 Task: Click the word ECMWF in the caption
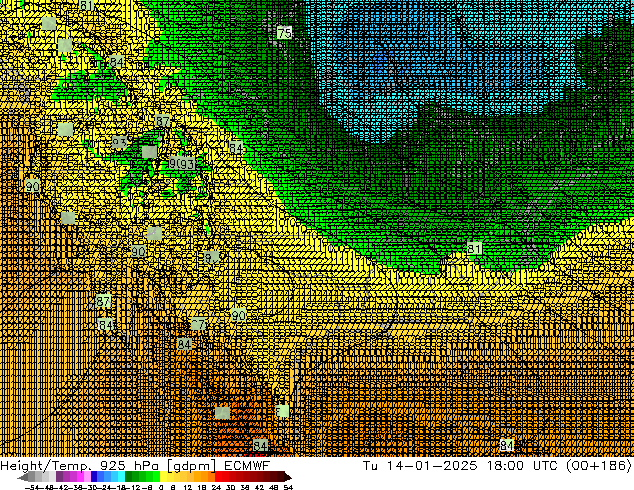click(247, 465)
